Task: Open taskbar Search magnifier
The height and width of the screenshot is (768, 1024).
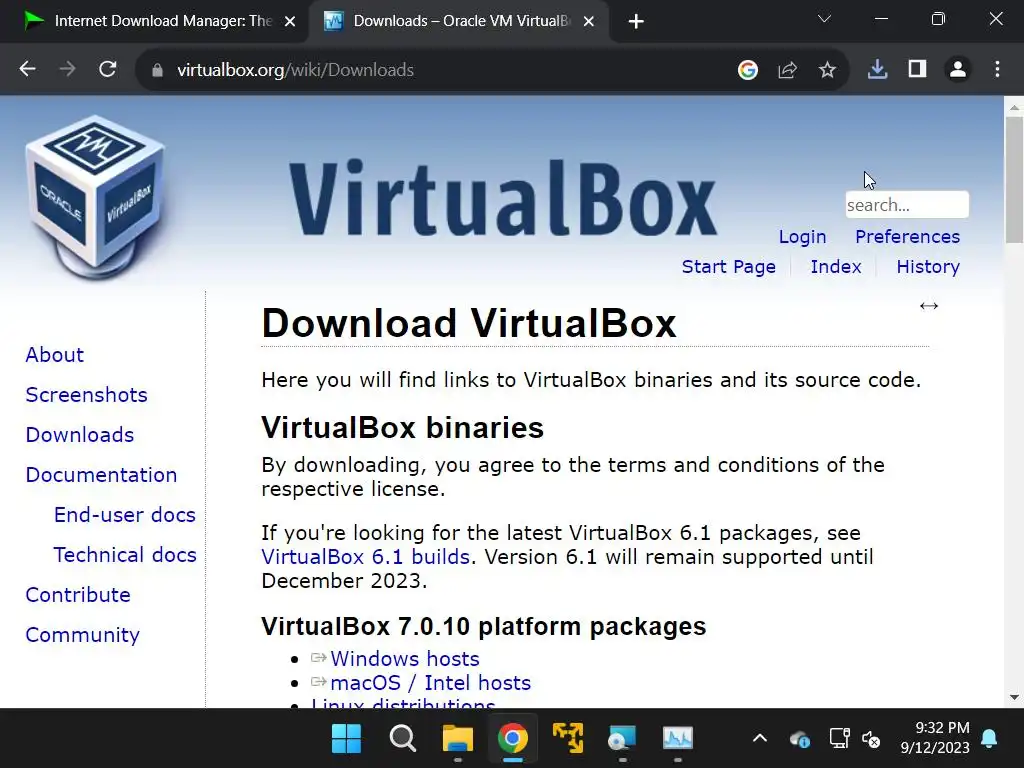Action: [x=402, y=739]
